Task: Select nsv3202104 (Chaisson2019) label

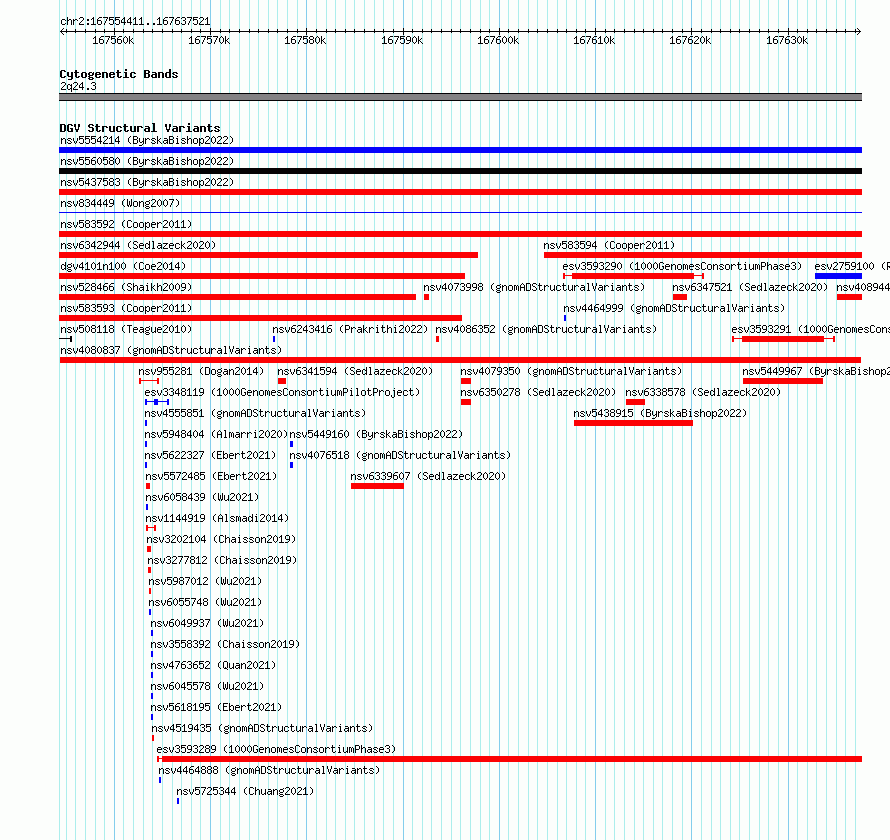Action: click(221, 539)
